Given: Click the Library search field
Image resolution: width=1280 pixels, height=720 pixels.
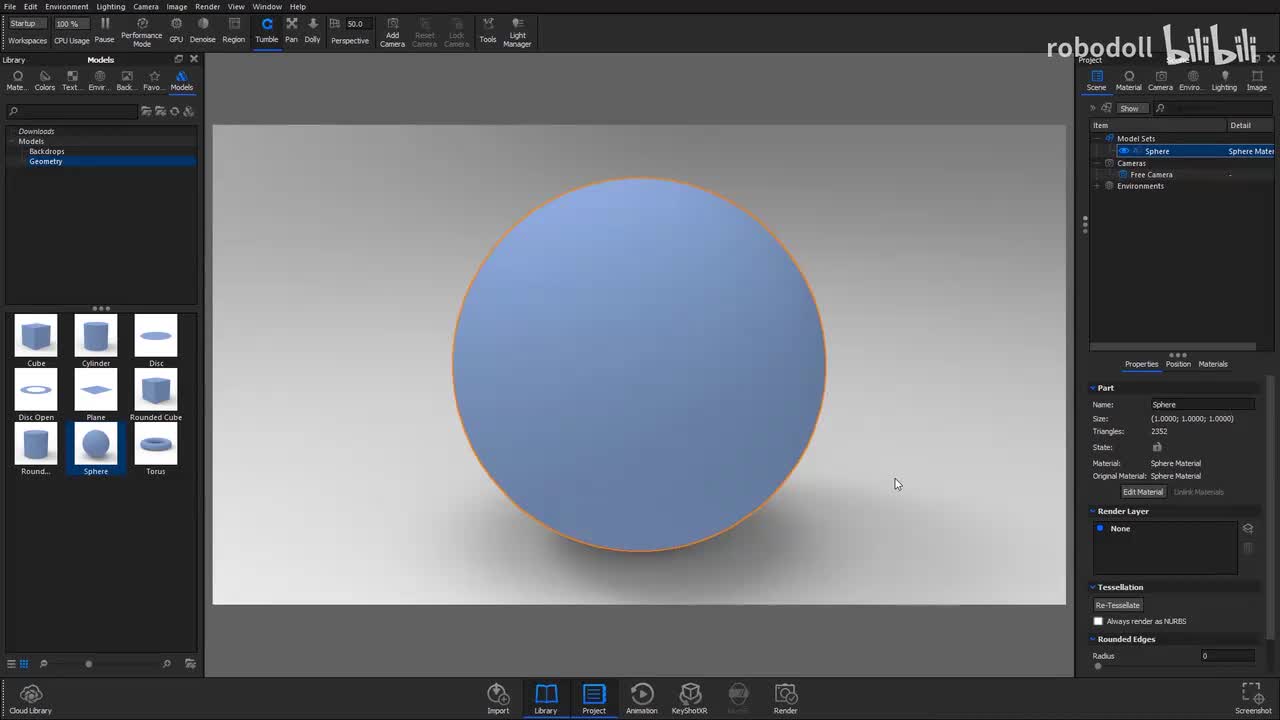Looking at the screenshot, I should 72,111.
